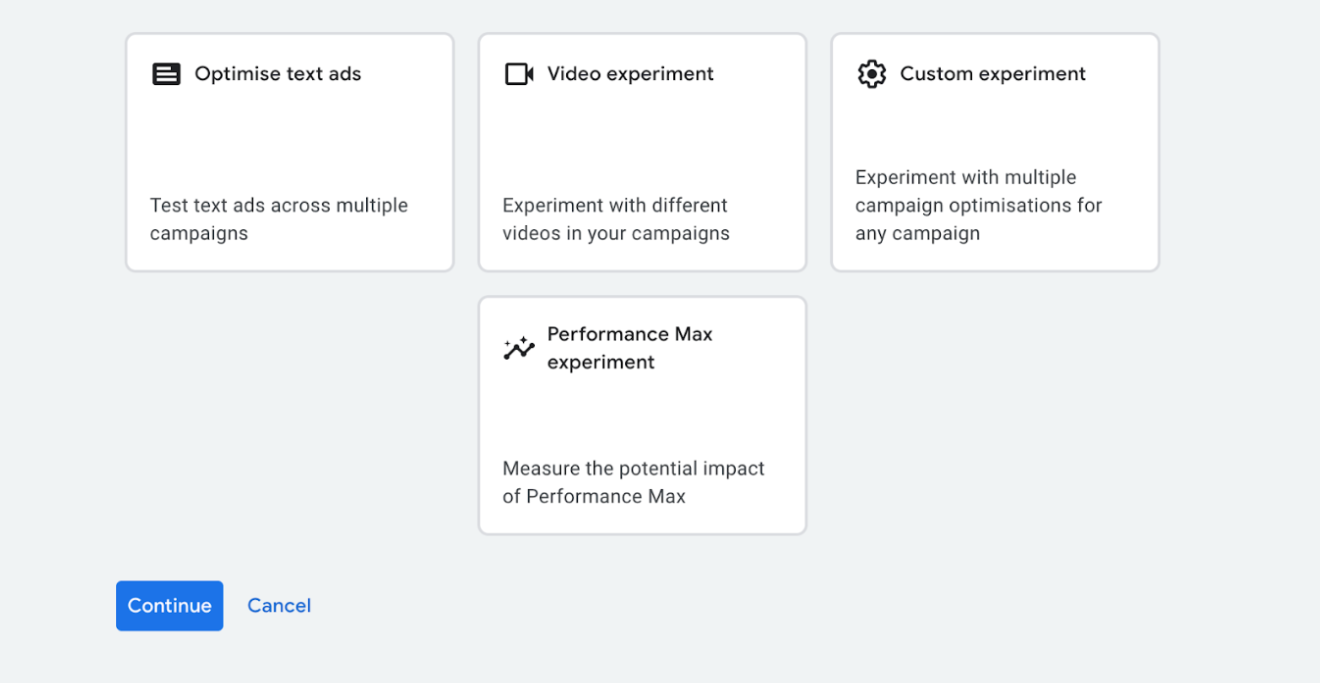Click the 'Test text ads across multiple campaigns' description

pyautogui.click(x=279, y=218)
